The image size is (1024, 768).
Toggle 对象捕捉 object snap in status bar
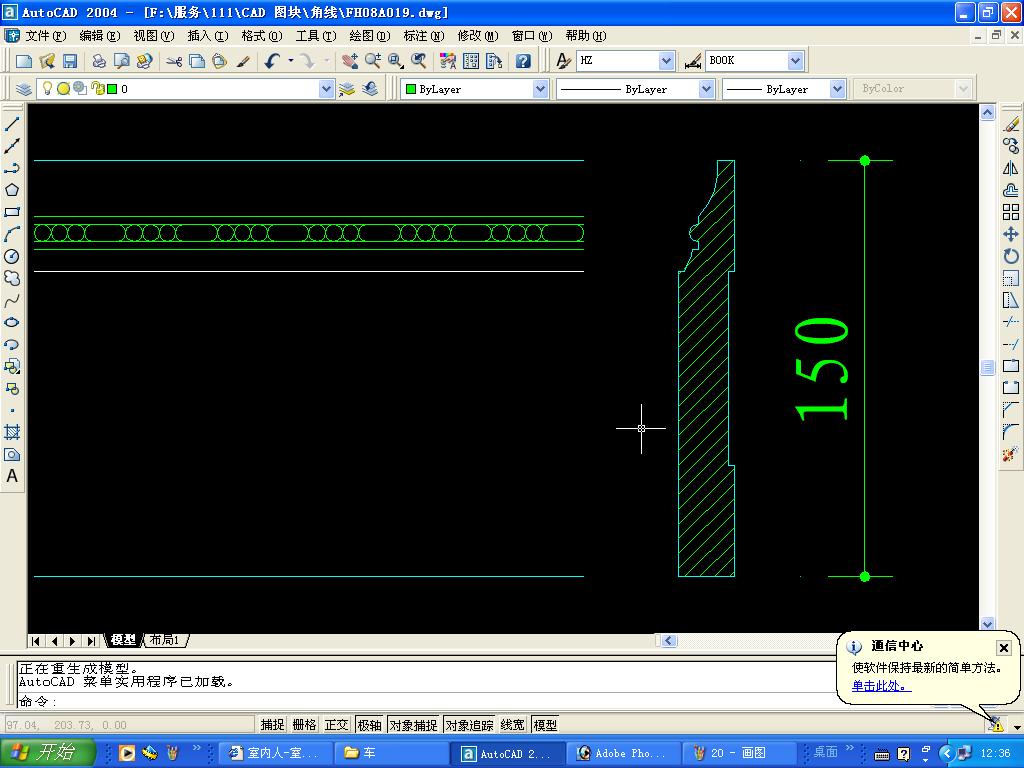[413, 725]
